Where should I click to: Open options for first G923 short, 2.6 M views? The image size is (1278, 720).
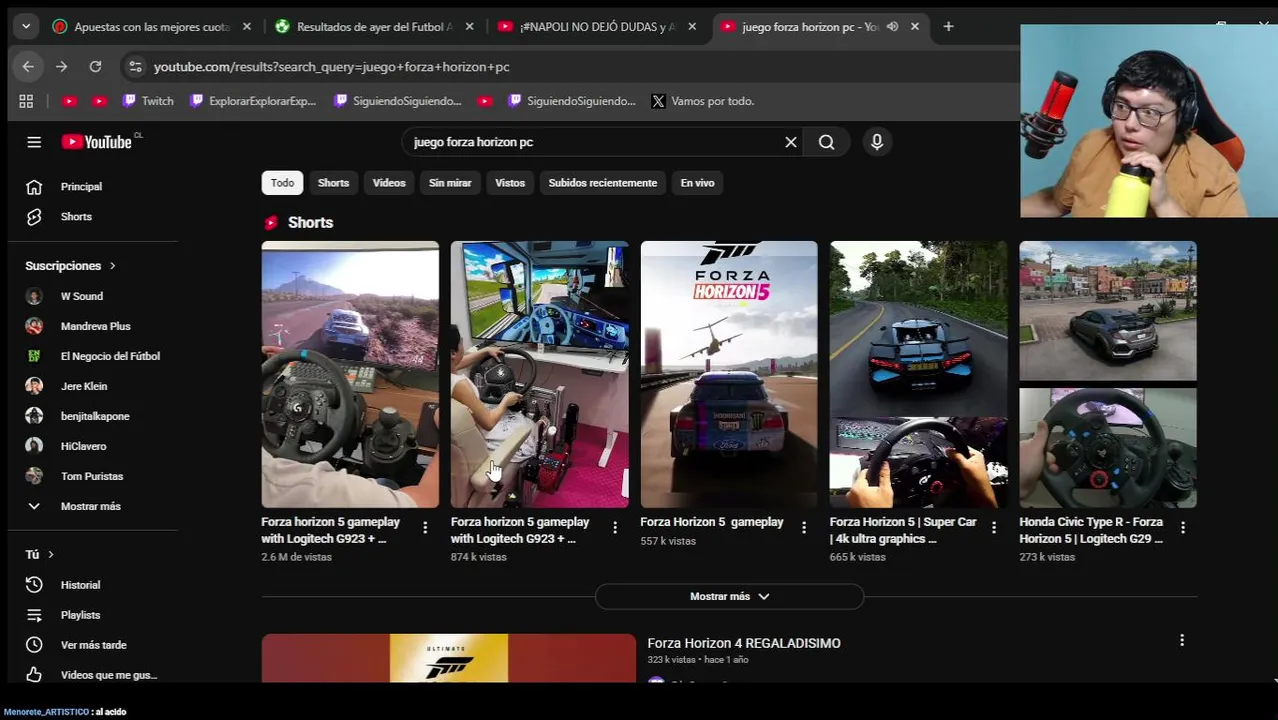point(425,527)
